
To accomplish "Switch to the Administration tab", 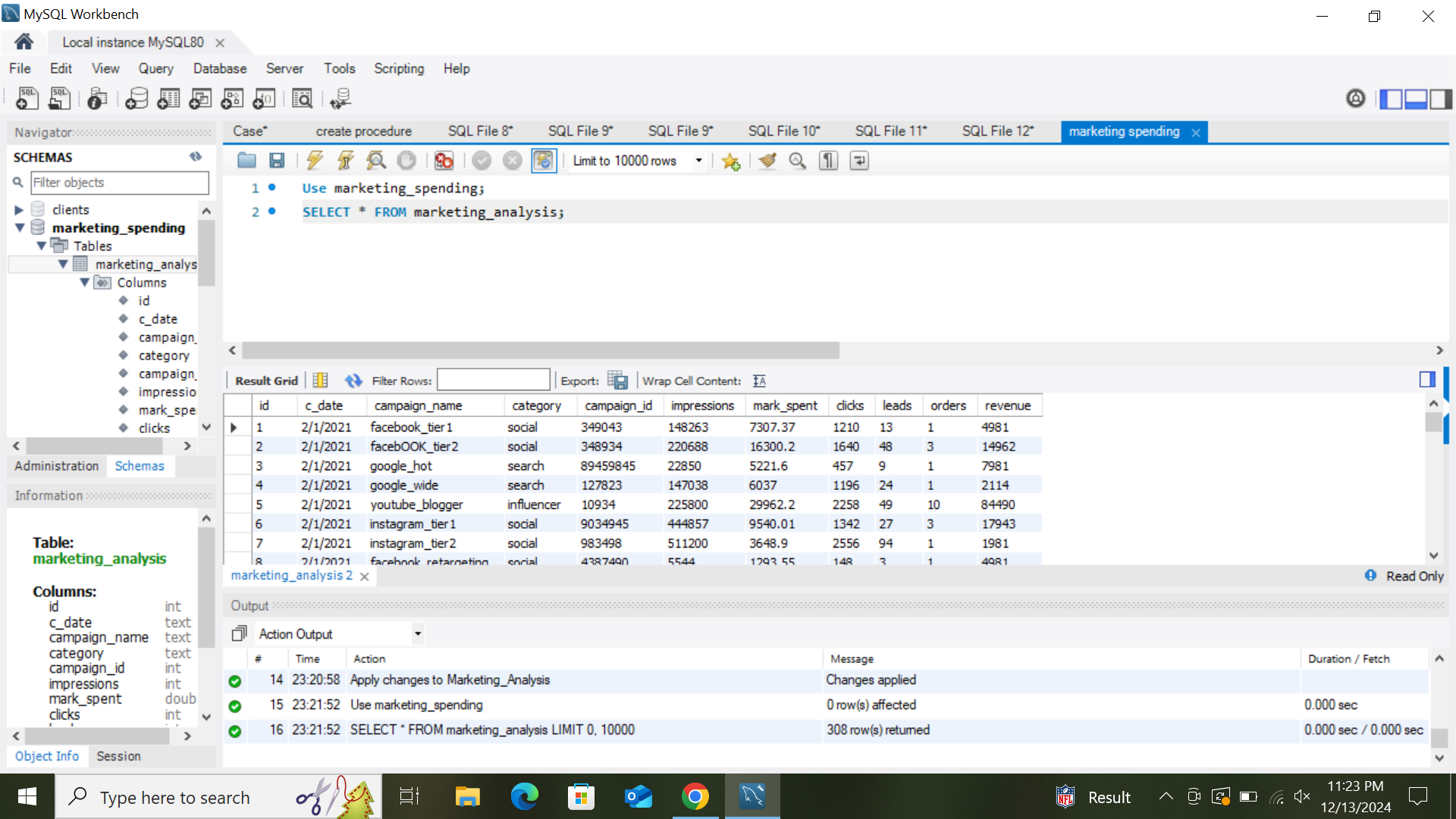I will coord(57,466).
